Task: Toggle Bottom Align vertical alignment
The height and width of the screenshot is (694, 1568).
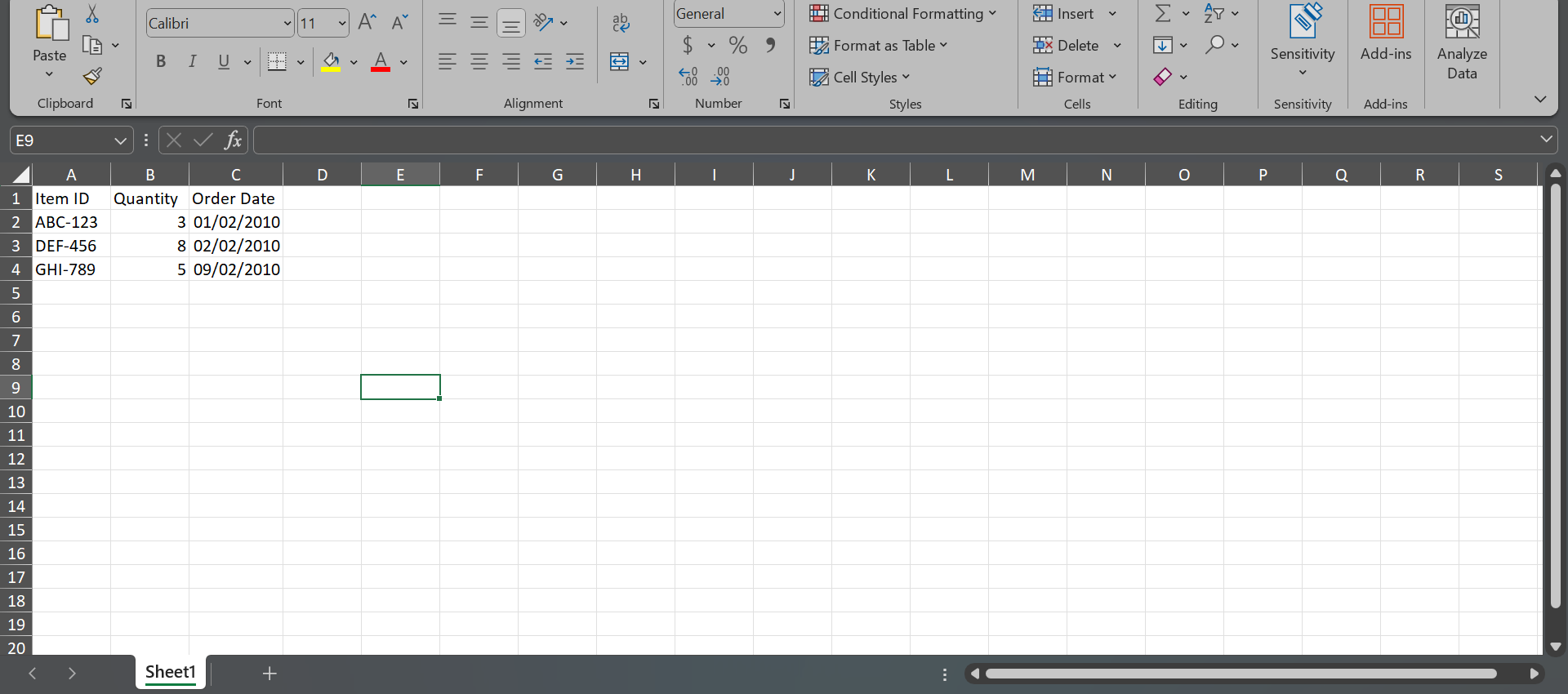Action: (x=511, y=23)
